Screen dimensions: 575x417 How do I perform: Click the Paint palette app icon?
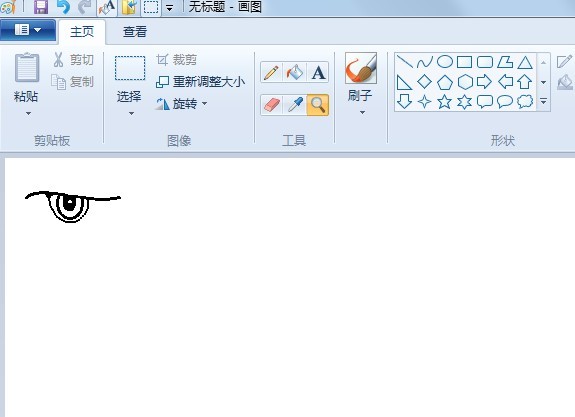[x=7, y=7]
